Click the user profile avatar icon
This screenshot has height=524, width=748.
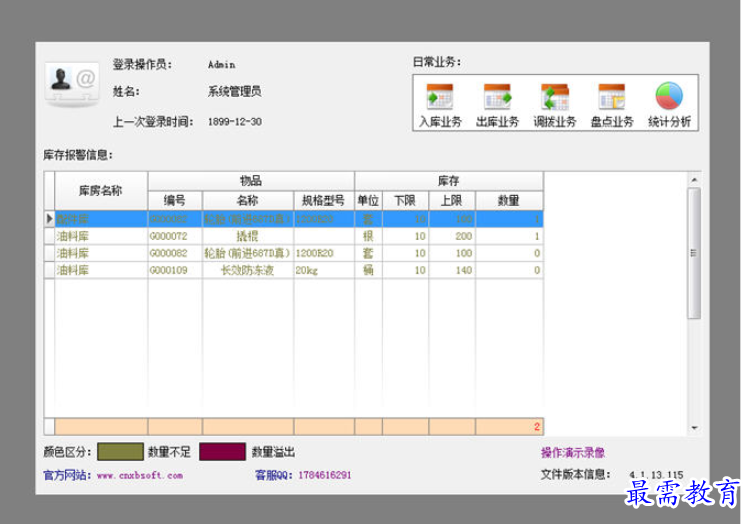72,84
